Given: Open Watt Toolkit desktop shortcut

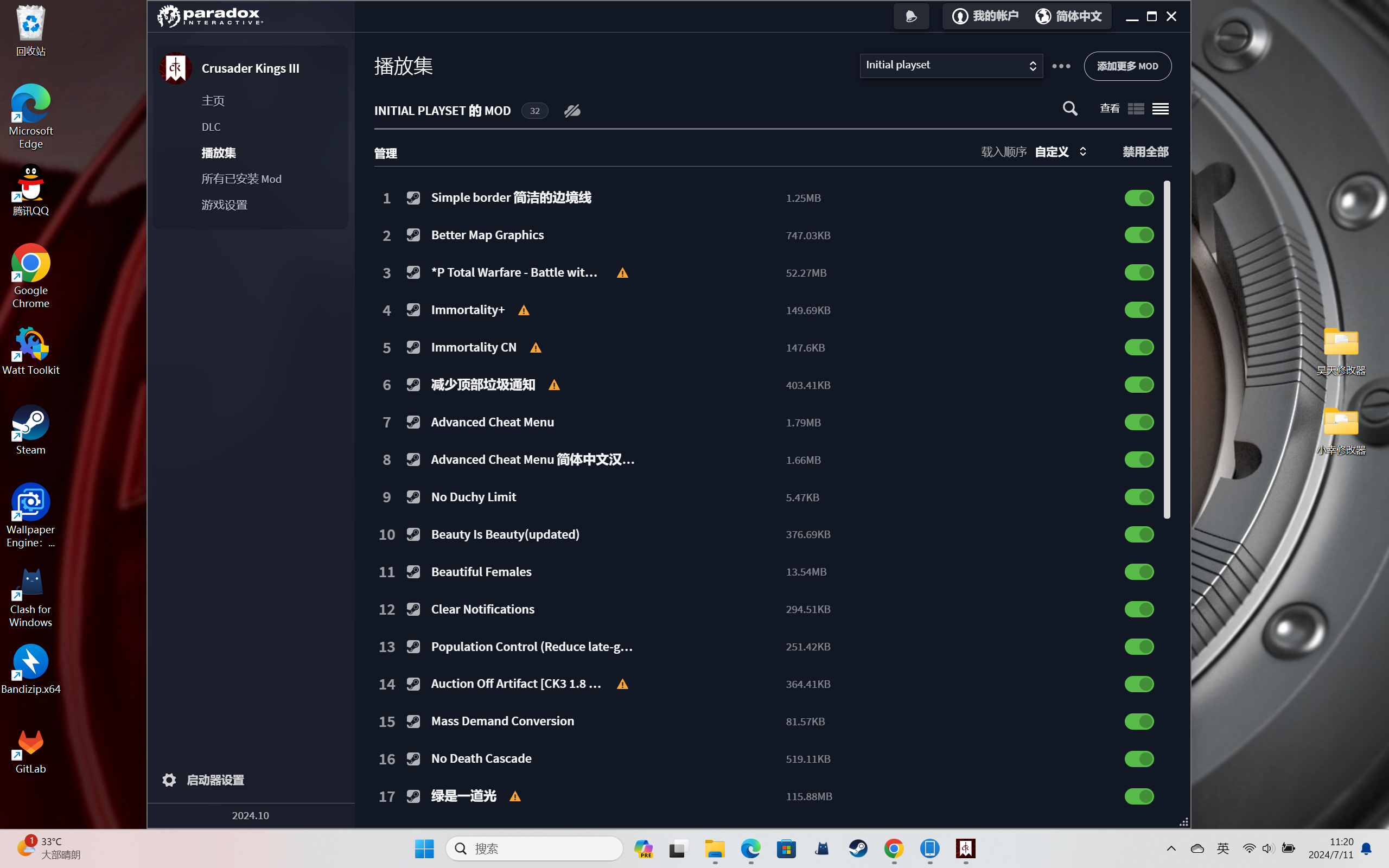Looking at the screenshot, I should (30, 350).
